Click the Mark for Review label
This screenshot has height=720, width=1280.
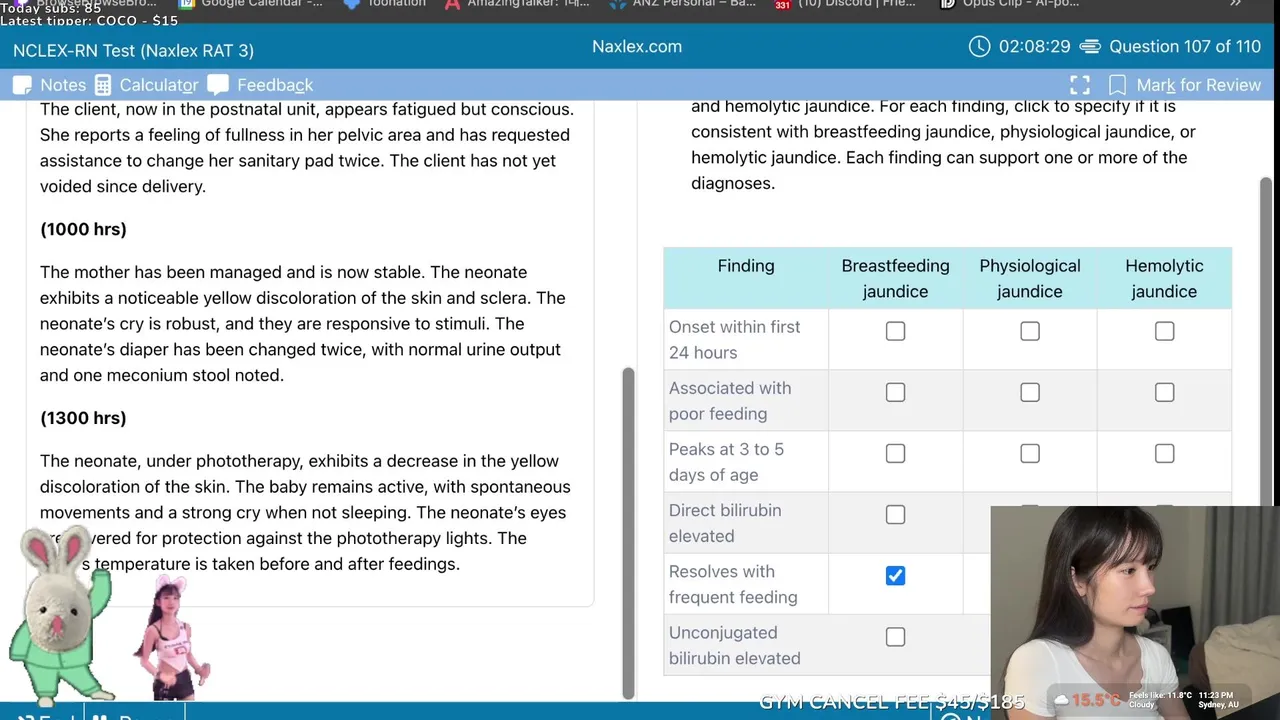[x=1198, y=85]
